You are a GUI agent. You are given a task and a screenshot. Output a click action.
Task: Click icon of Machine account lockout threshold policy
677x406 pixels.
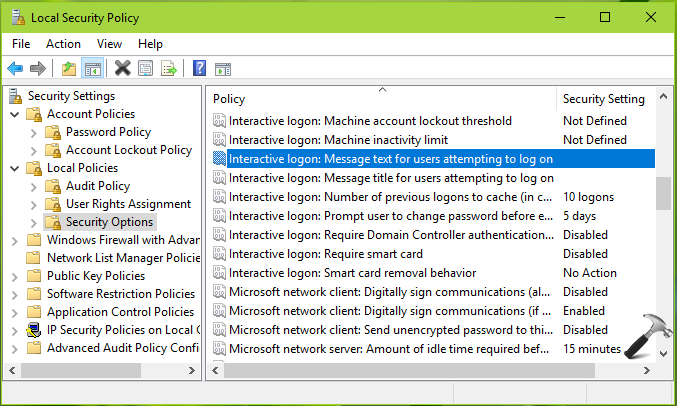point(219,121)
